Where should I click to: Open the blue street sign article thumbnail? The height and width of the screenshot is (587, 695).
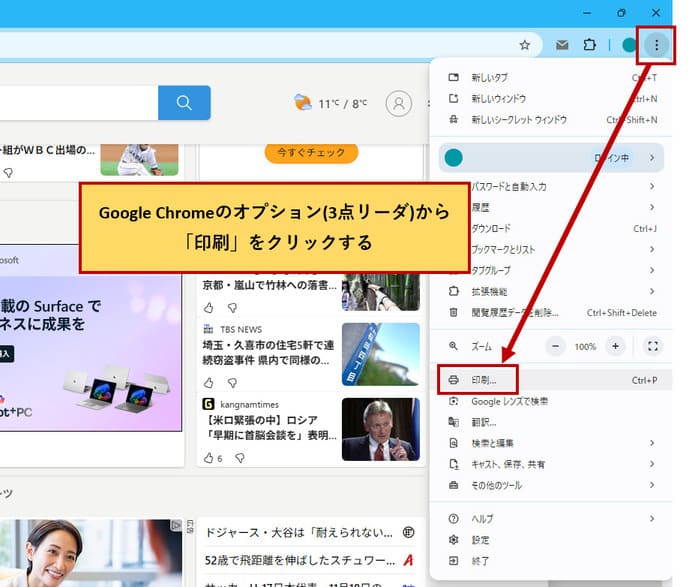(x=381, y=354)
